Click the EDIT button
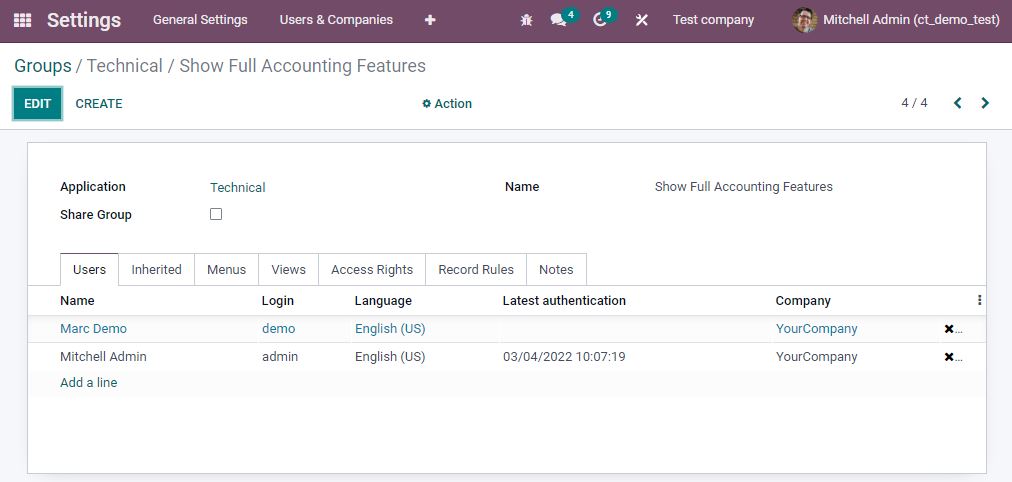The height and width of the screenshot is (482, 1012). point(37,103)
